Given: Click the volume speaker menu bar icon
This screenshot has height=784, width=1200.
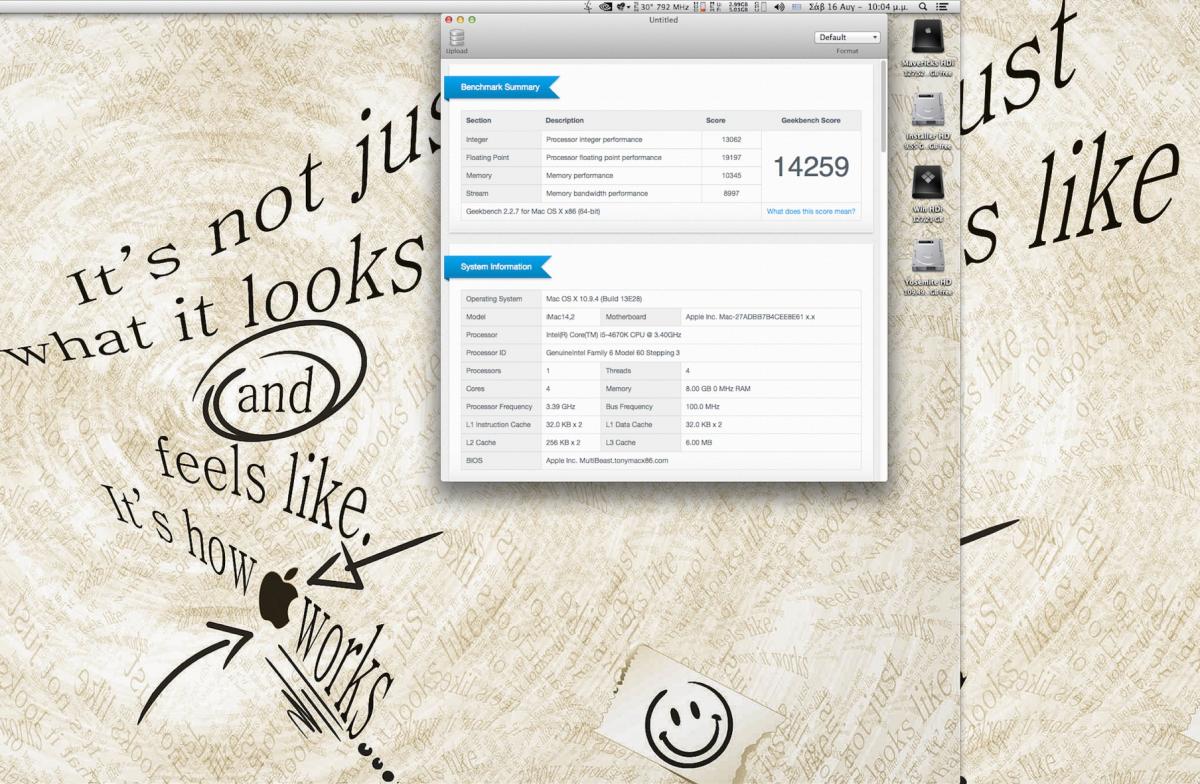Looking at the screenshot, I should click(779, 6).
